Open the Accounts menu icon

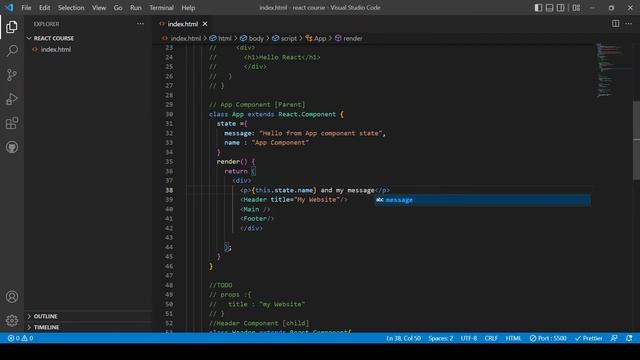pos(12,297)
